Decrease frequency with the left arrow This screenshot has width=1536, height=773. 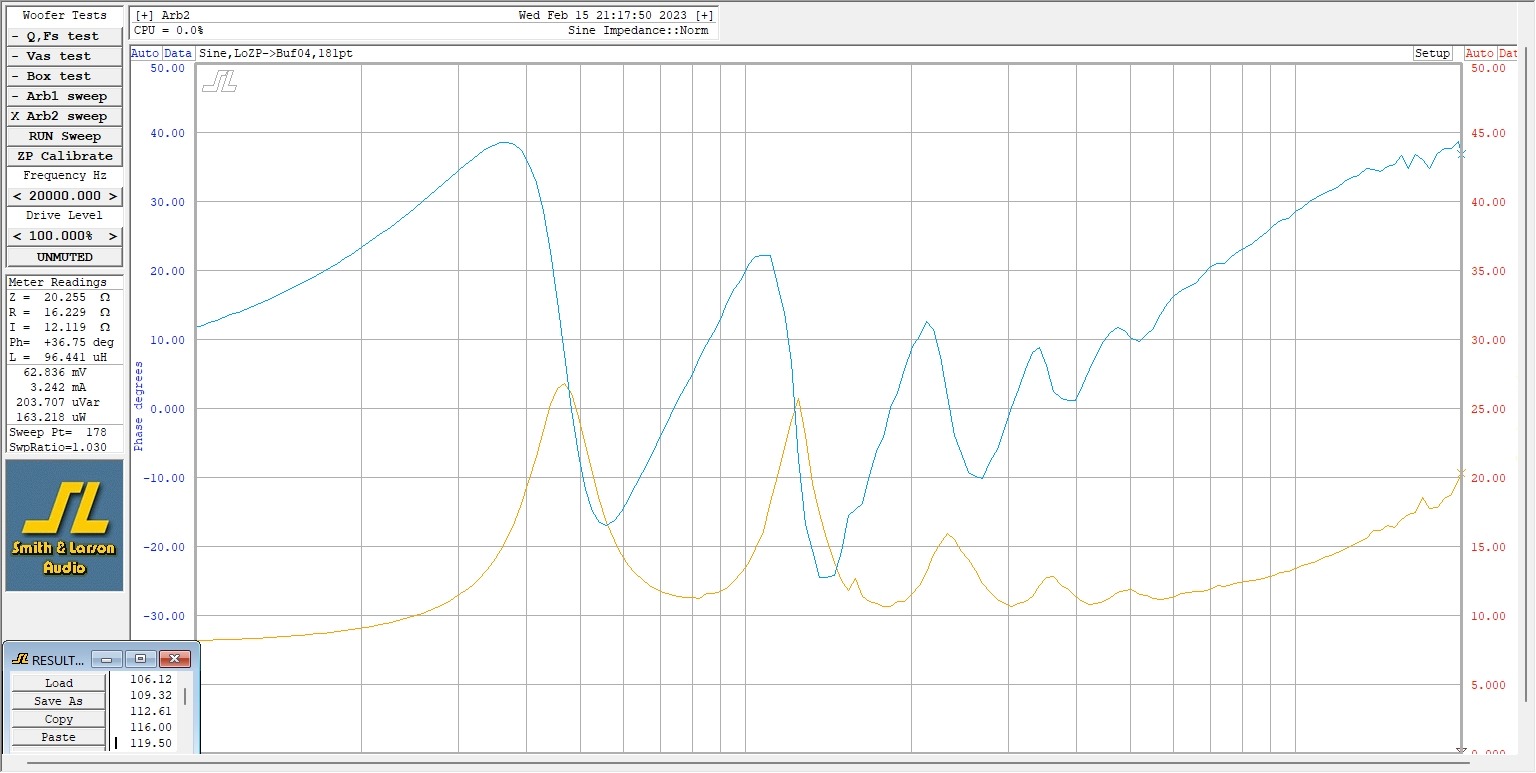coord(17,196)
